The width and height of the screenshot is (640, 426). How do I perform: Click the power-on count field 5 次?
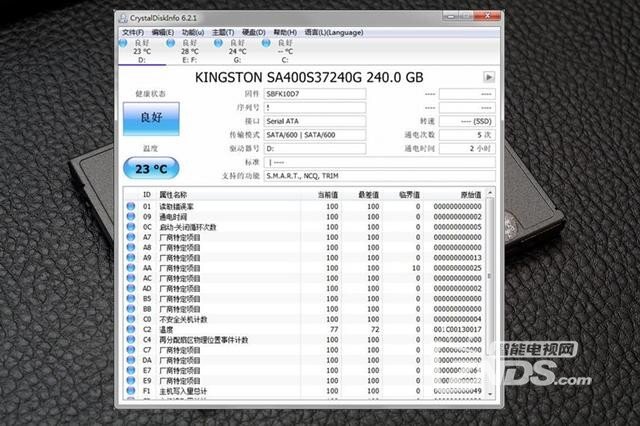467,135
